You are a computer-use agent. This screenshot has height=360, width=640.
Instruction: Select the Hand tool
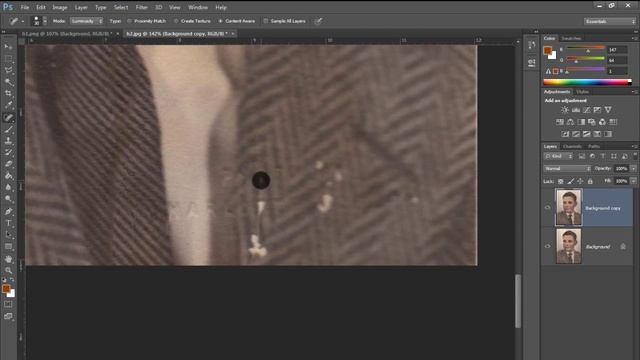8,259
